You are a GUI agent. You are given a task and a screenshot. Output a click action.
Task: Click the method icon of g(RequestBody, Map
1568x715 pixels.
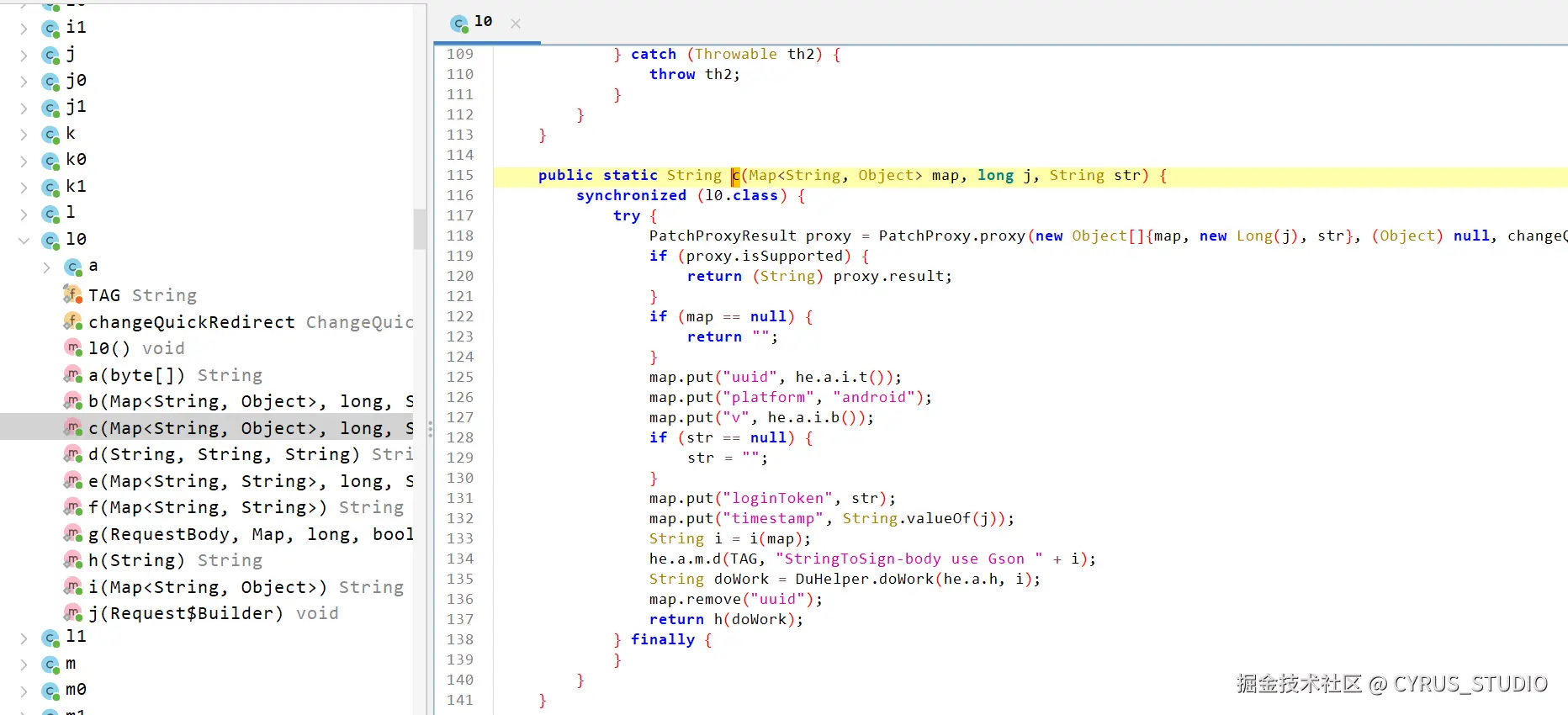pos(72,533)
